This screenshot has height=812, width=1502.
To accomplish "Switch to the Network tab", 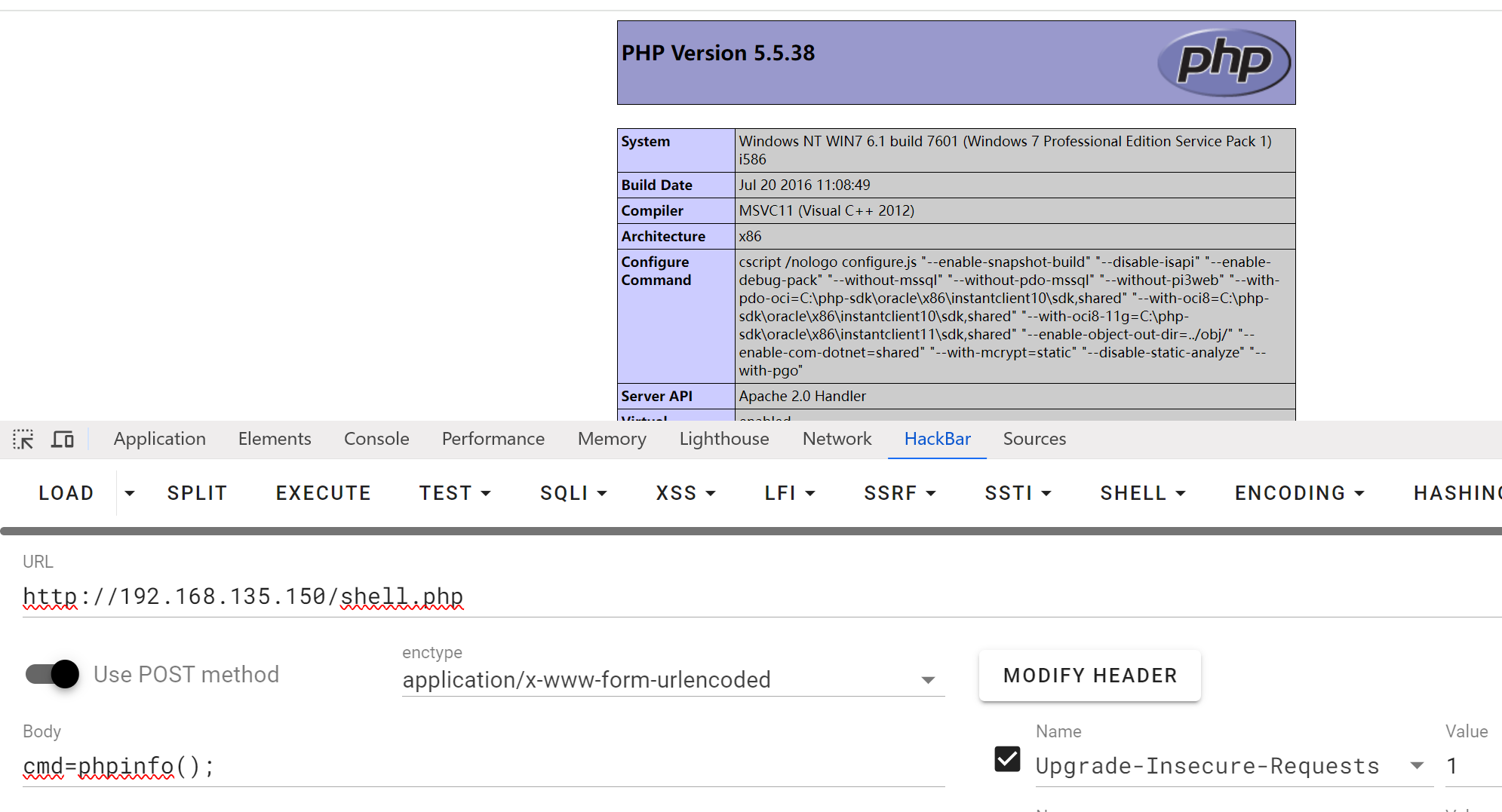I will point(837,439).
